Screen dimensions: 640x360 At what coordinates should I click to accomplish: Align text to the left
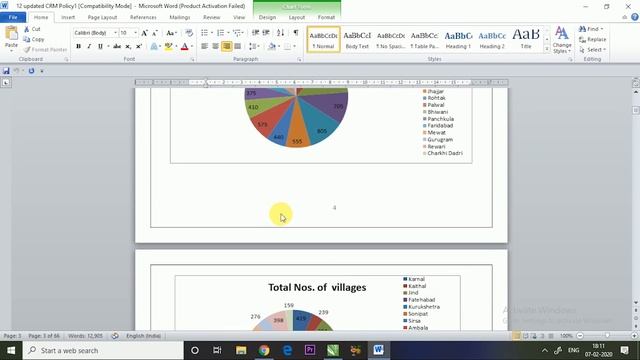[x=204, y=46]
